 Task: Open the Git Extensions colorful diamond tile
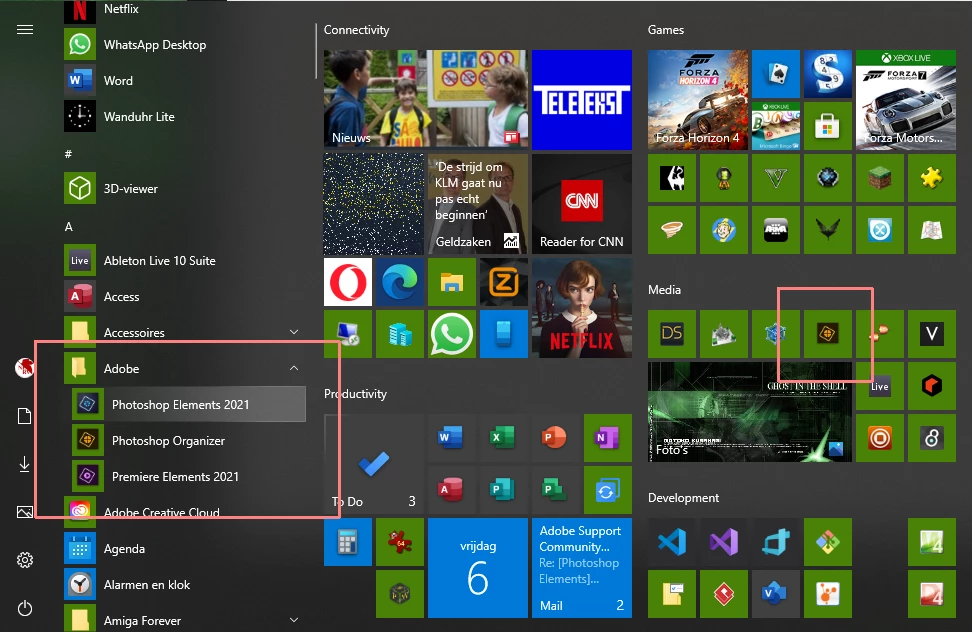click(828, 542)
